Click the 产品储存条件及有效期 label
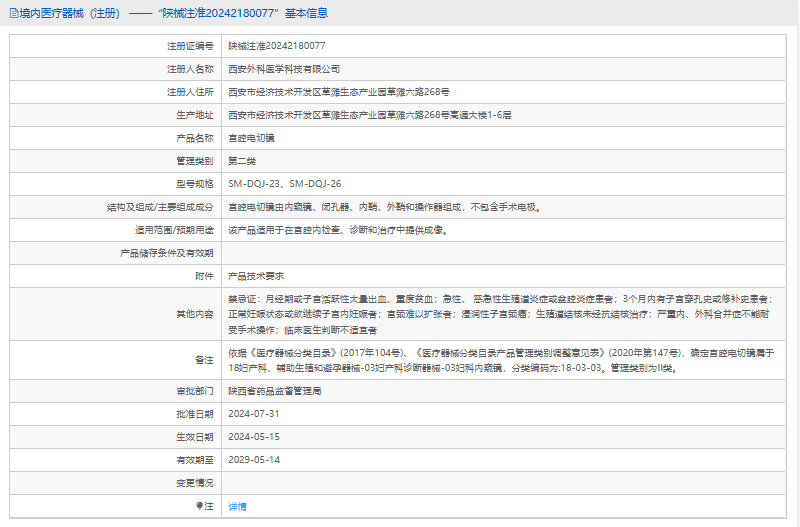This screenshot has width=800, height=527. pos(167,253)
